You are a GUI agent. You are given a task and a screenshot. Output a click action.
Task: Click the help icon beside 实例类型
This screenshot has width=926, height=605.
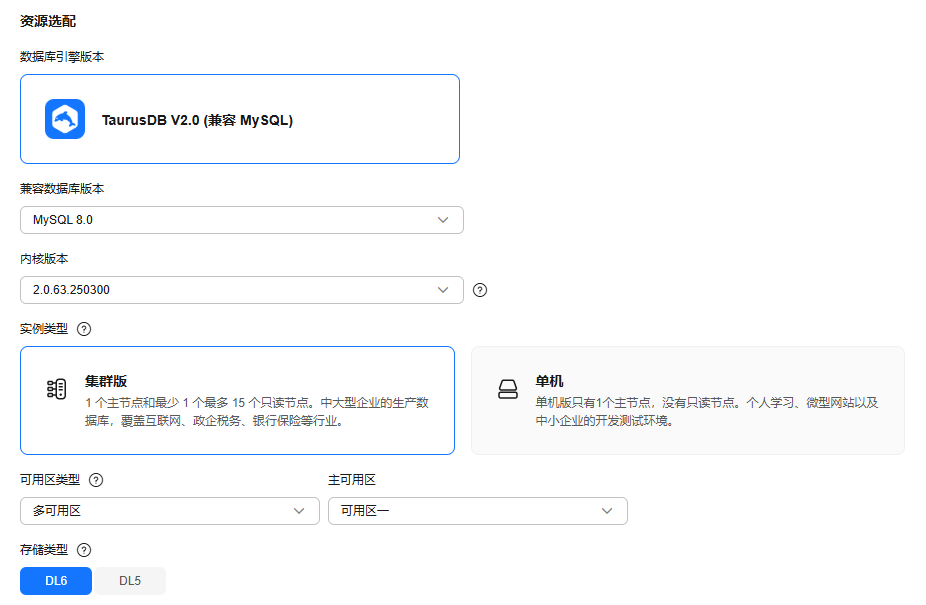84,329
